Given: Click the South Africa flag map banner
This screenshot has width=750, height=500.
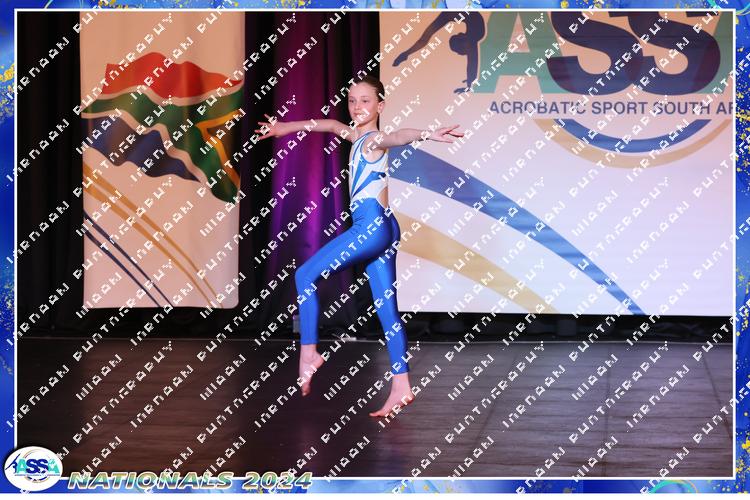Looking at the screenshot, I should coord(162,160).
